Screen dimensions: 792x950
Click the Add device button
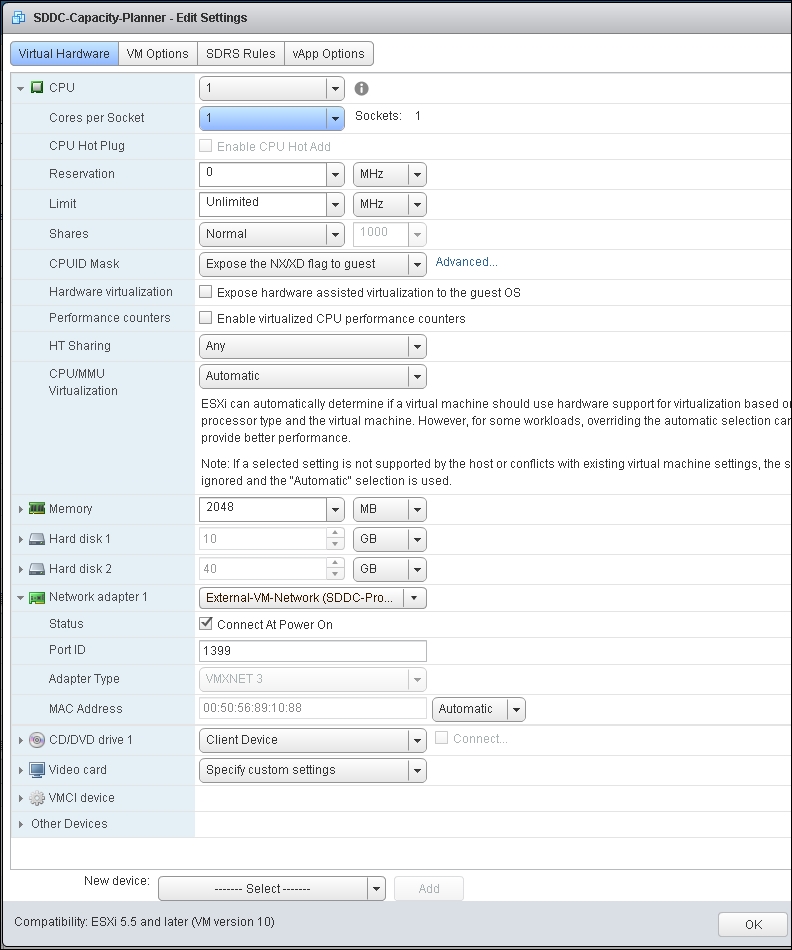(x=429, y=889)
